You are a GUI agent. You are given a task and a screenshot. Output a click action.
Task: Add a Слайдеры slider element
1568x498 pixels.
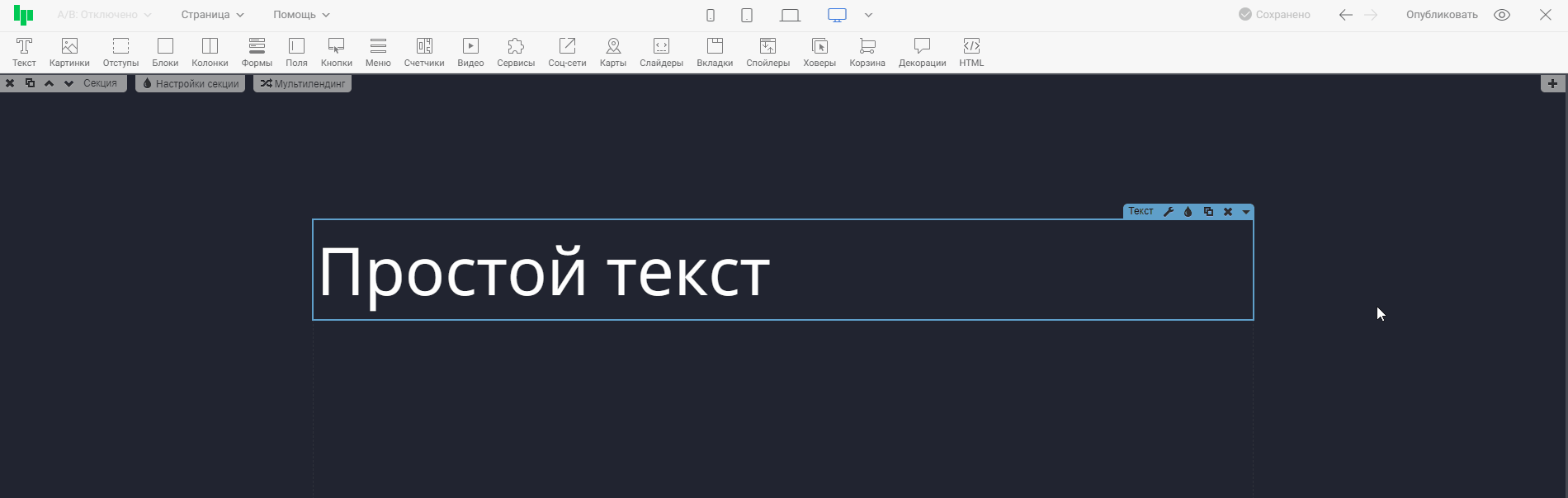[661, 52]
